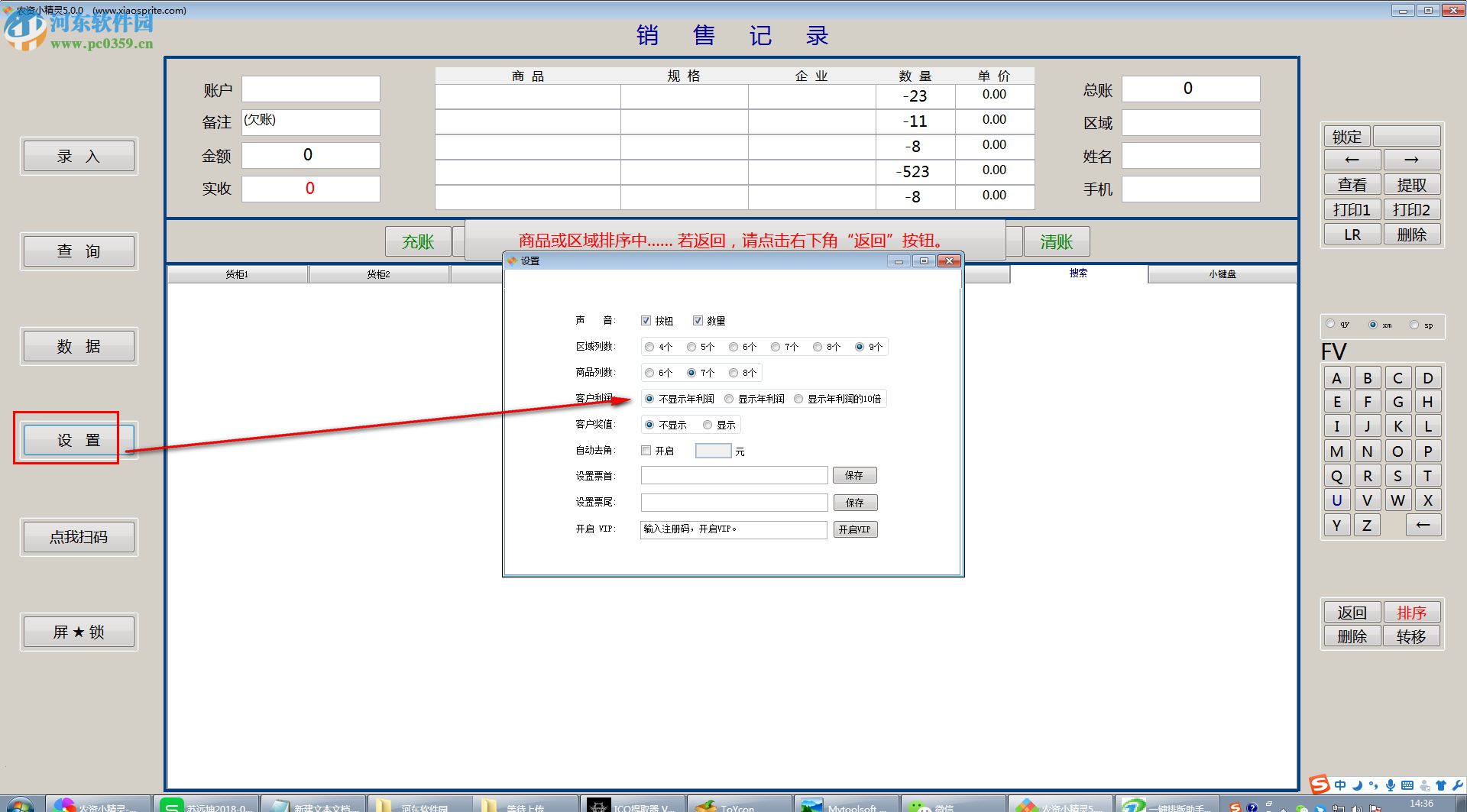
Task: Click the green 充账 button
Action: 418,242
